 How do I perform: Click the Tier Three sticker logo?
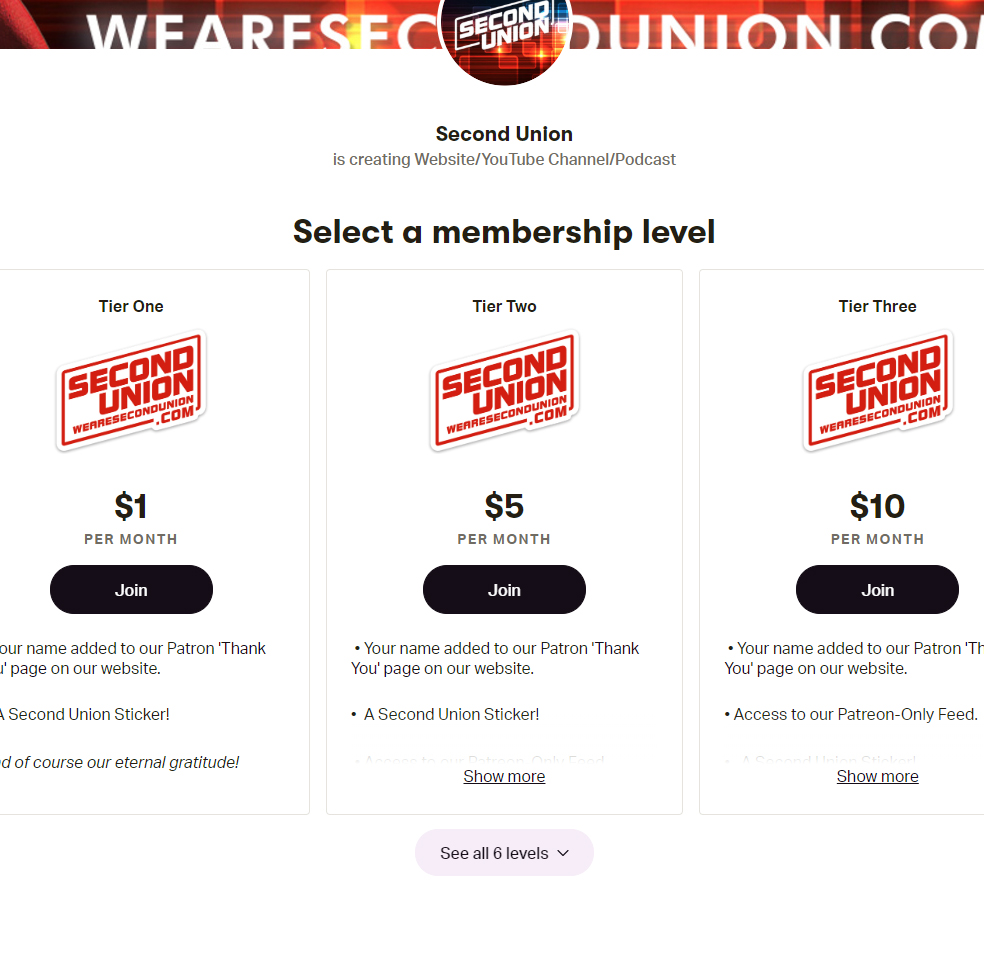[877, 391]
